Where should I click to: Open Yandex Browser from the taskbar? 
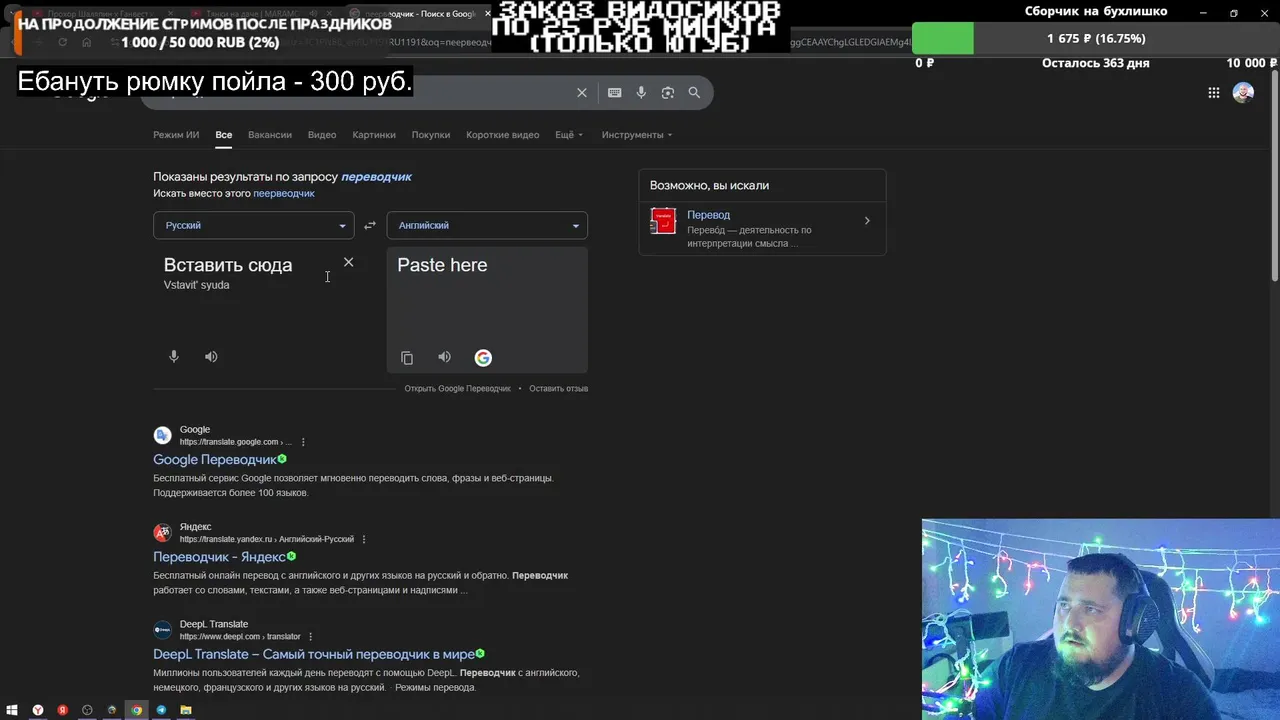pos(38,710)
